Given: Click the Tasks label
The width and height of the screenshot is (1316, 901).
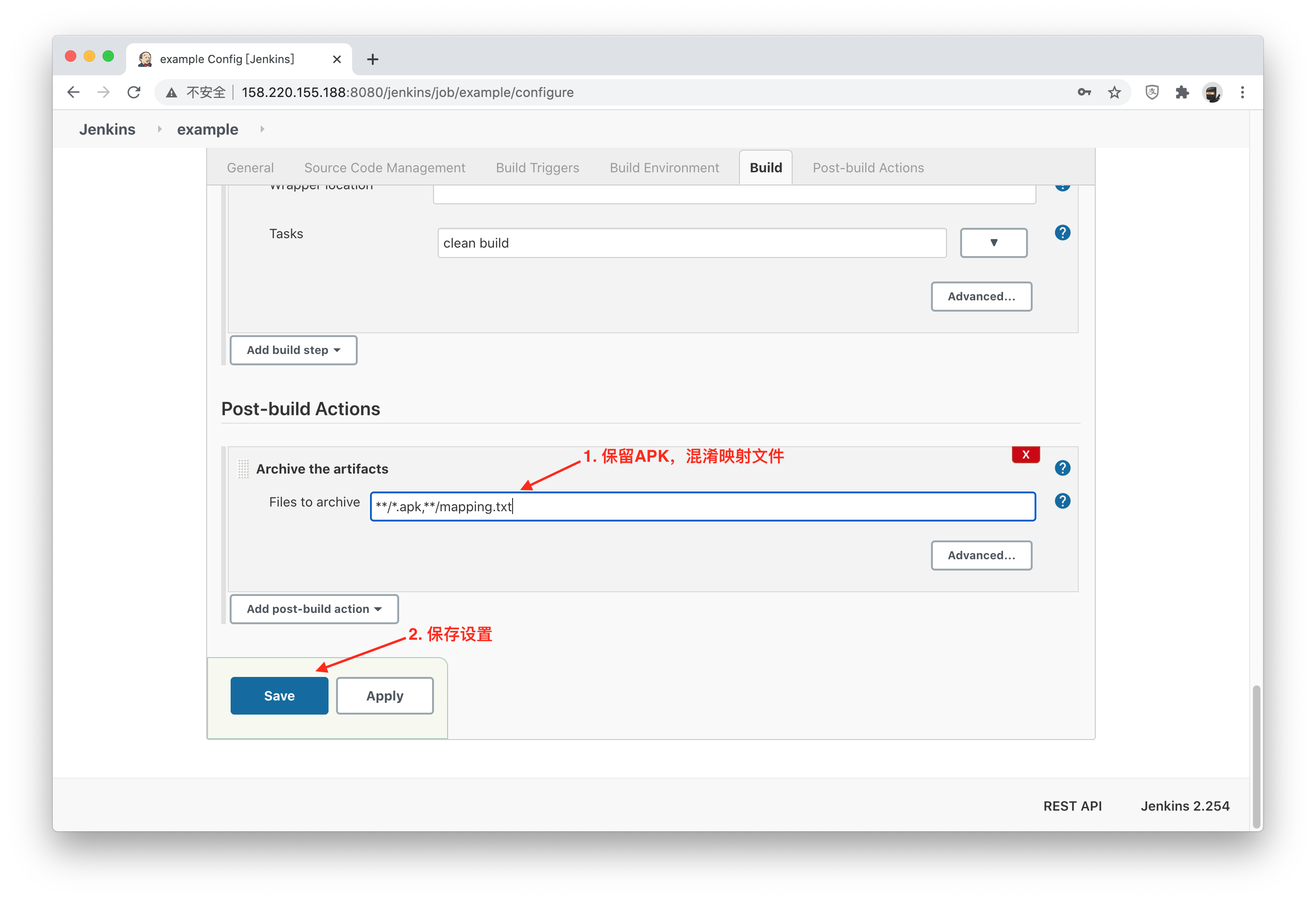Looking at the screenshot, I should coord(286,233).
